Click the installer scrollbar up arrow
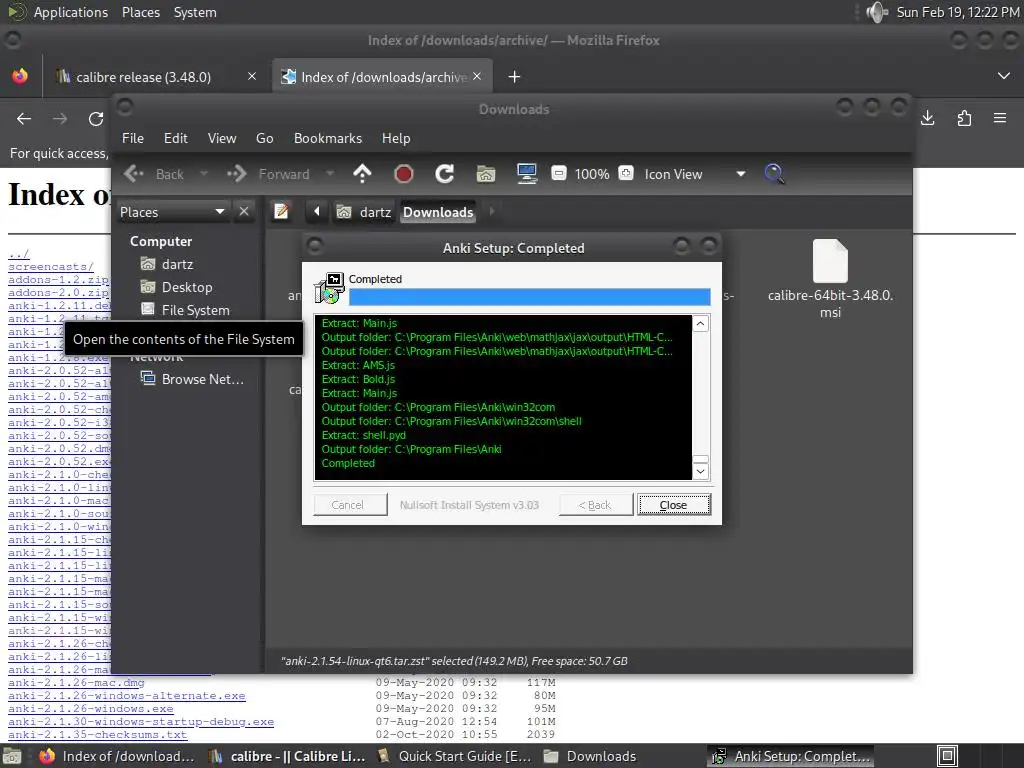 700,324
